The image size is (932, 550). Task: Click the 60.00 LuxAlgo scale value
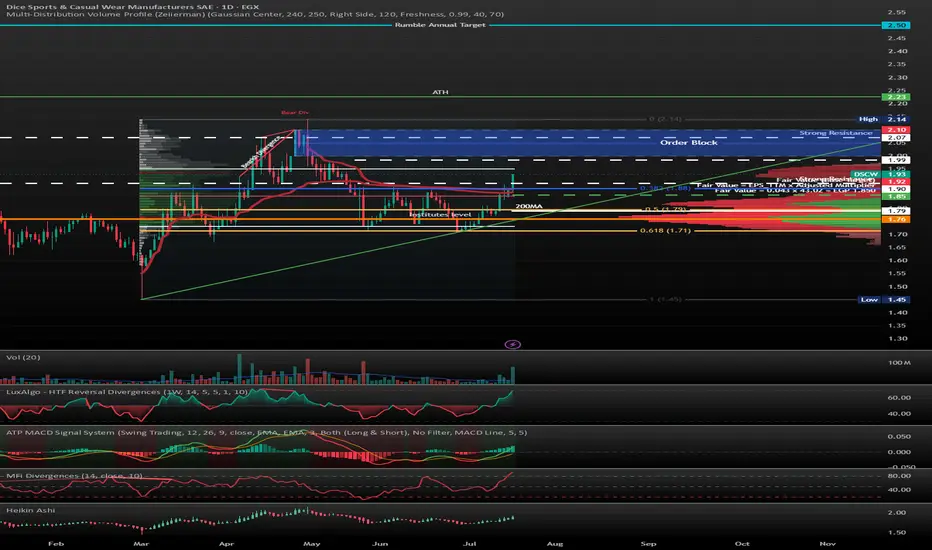[x=899, y=397]
